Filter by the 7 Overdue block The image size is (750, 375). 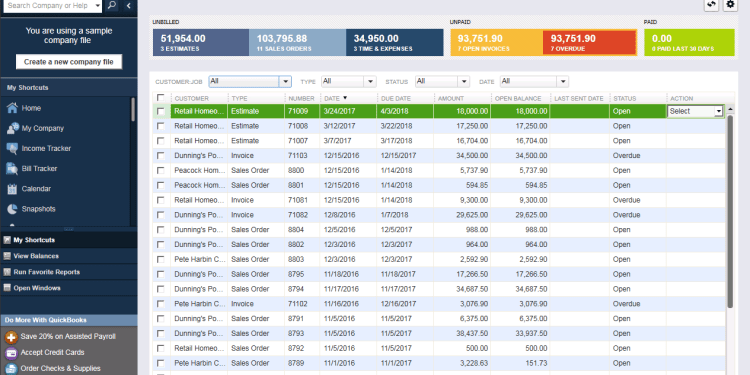tap(590, 43)
